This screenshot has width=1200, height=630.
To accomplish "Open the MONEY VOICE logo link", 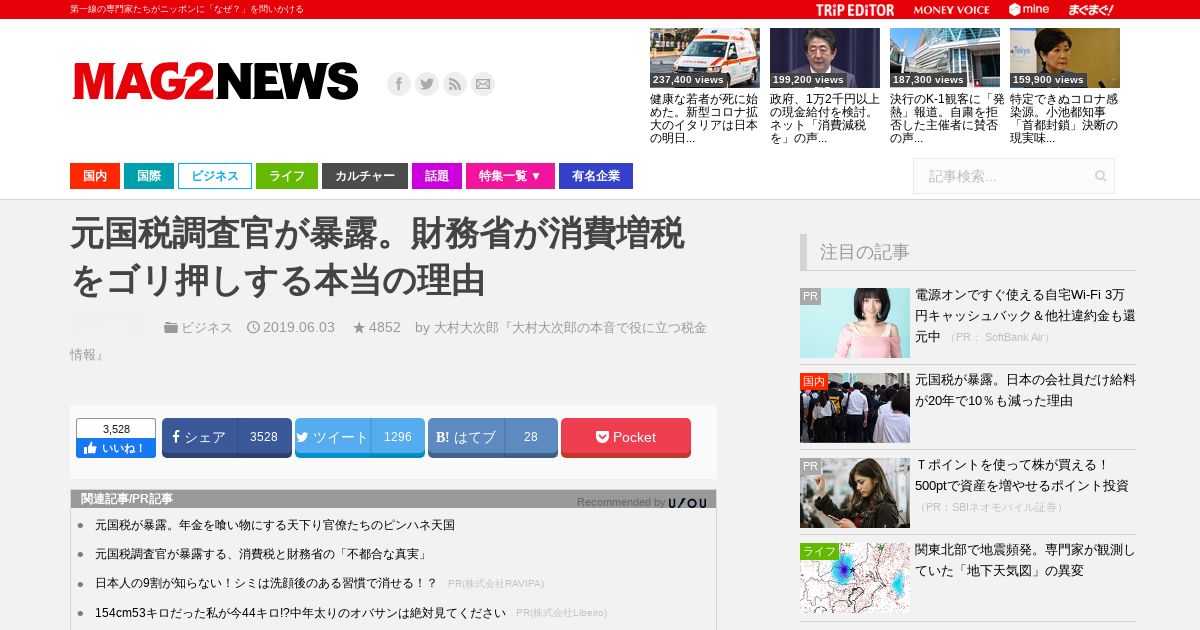I will (951, 10).
